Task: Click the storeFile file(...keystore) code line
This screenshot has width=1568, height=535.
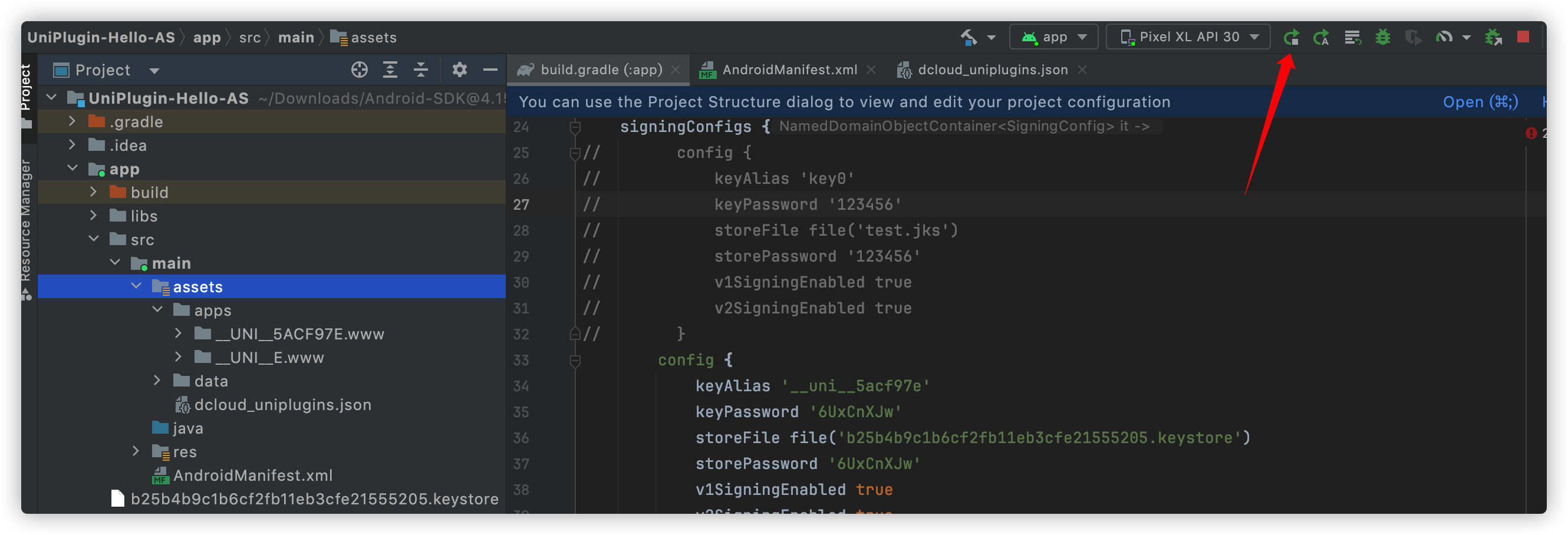Action: [972, 438]
